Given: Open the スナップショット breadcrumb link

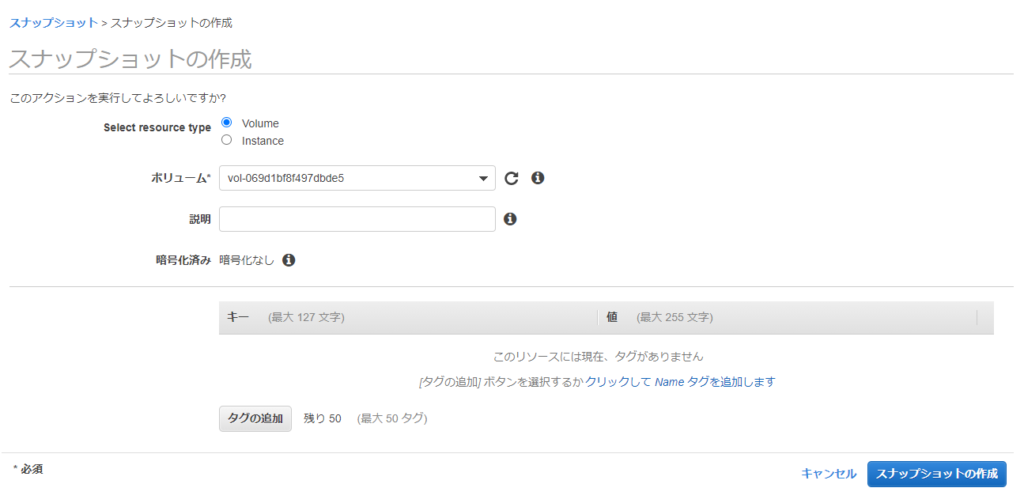Looking at the screenshot, I should point(54,23).
